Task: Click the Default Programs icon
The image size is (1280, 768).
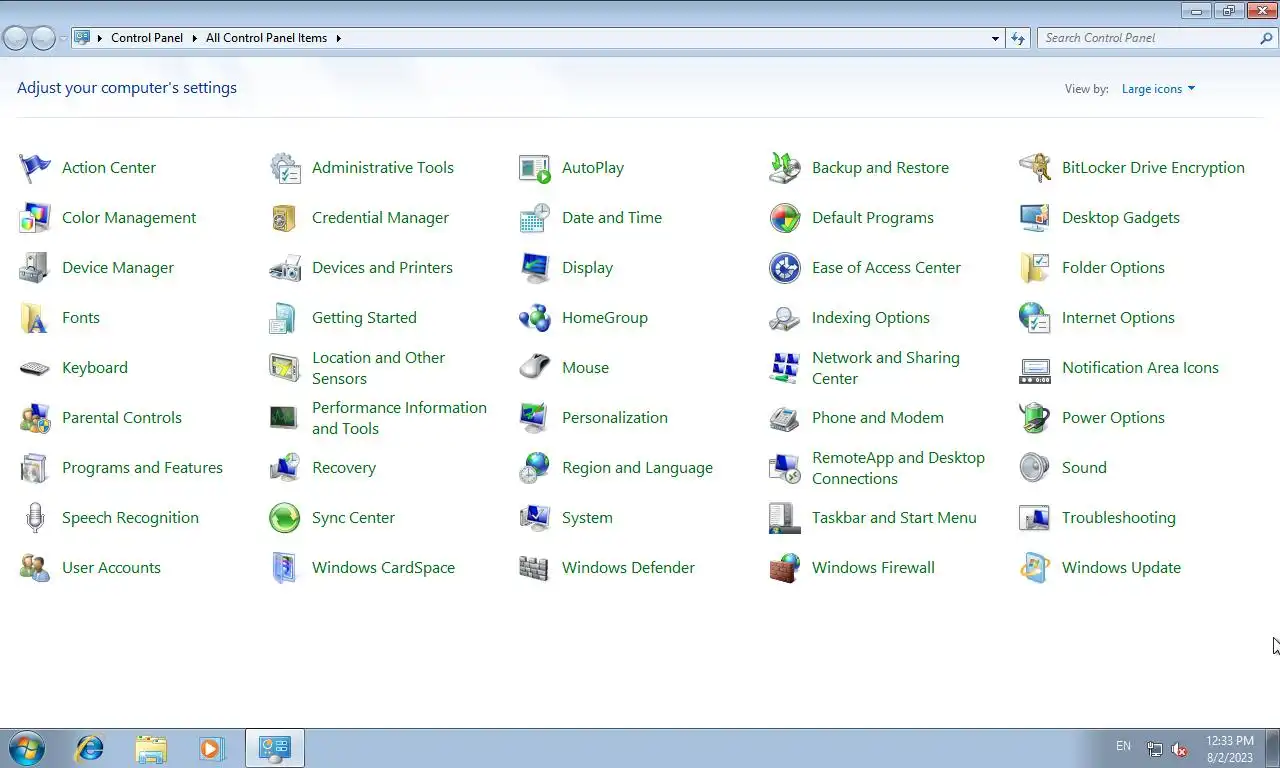Action: coord(785,218)
